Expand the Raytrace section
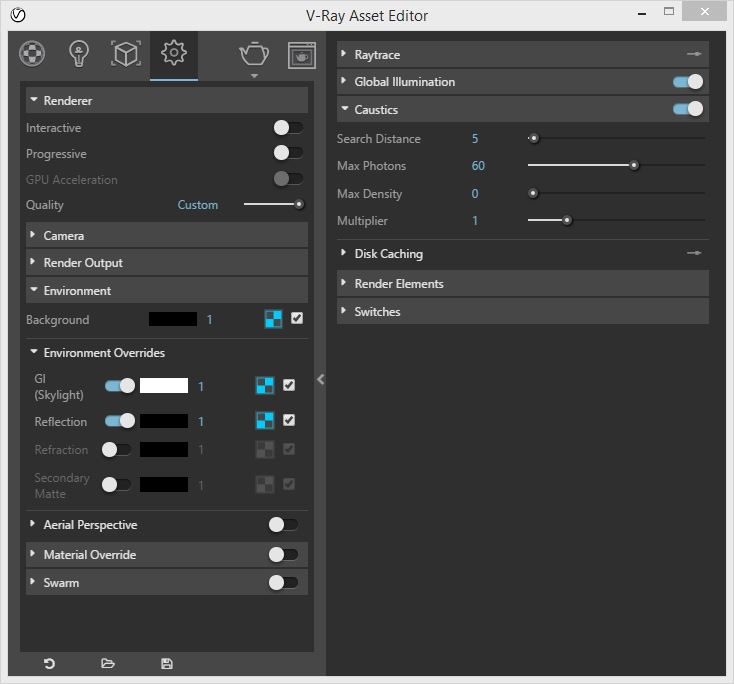 pyautogui.click(x=522, y=54)
